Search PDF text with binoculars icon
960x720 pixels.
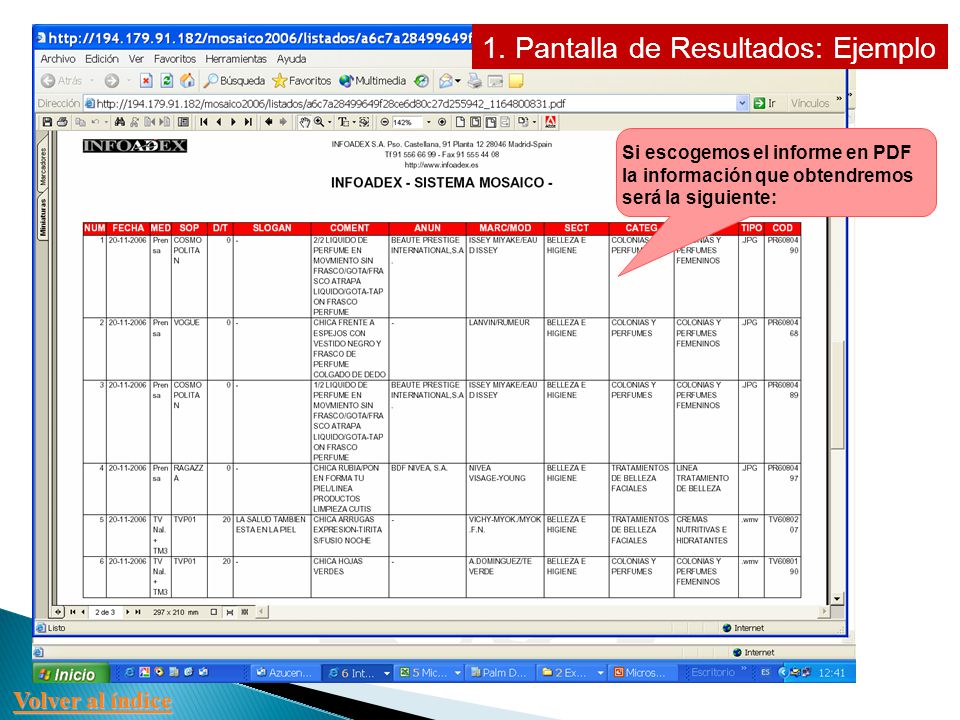pyautogui.click(x=119, y=122)
